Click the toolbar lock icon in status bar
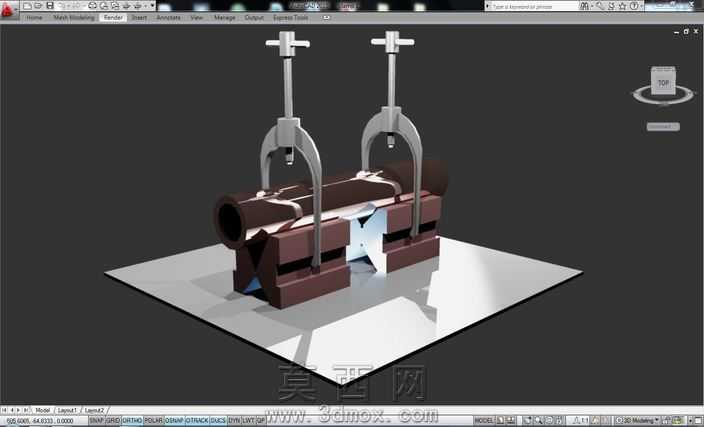Screen dimensions: 704x427 [666, 421]
